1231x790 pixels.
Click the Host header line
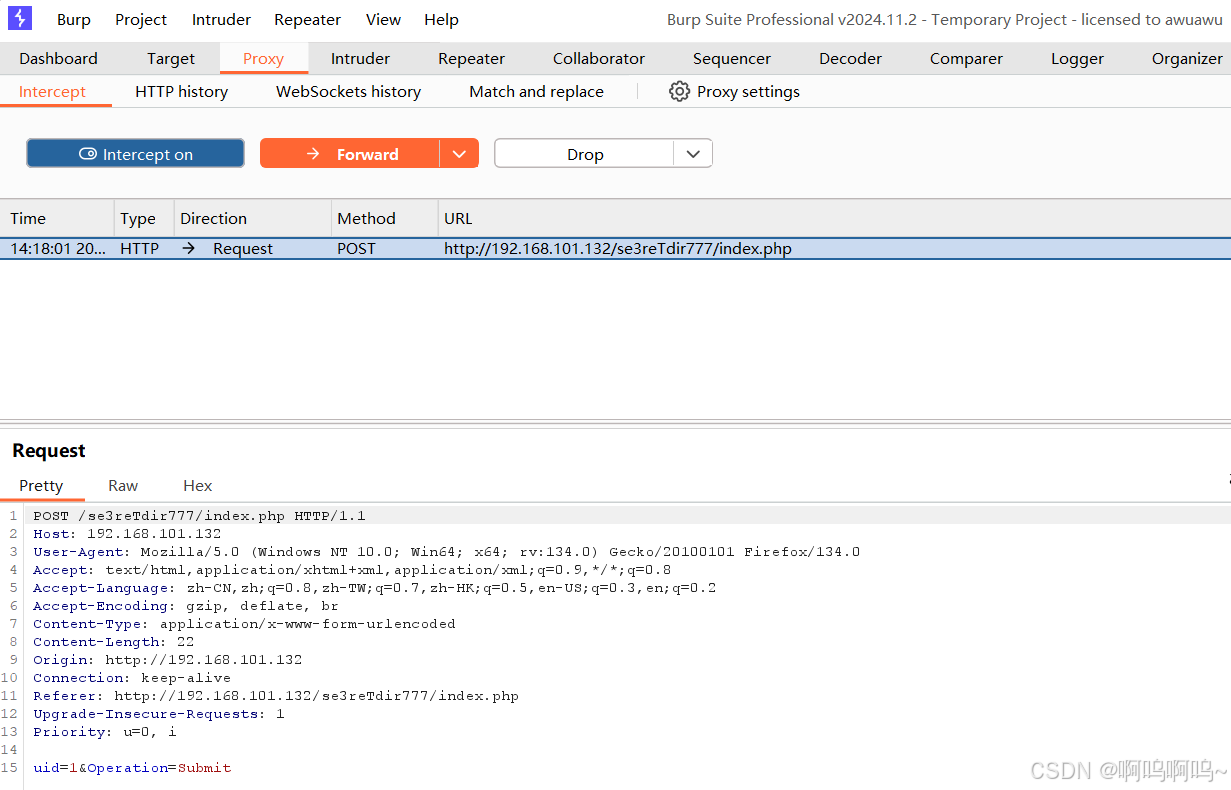tap(127, 534)
